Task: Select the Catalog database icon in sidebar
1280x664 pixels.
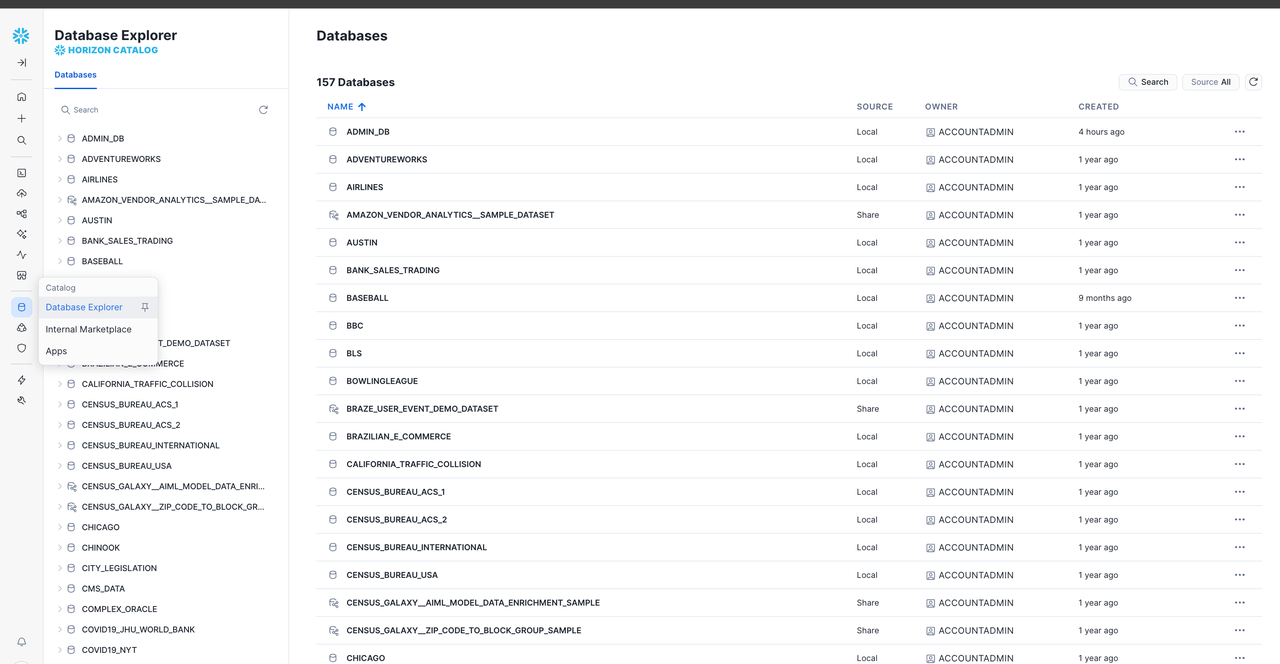Action: (21, 307)
